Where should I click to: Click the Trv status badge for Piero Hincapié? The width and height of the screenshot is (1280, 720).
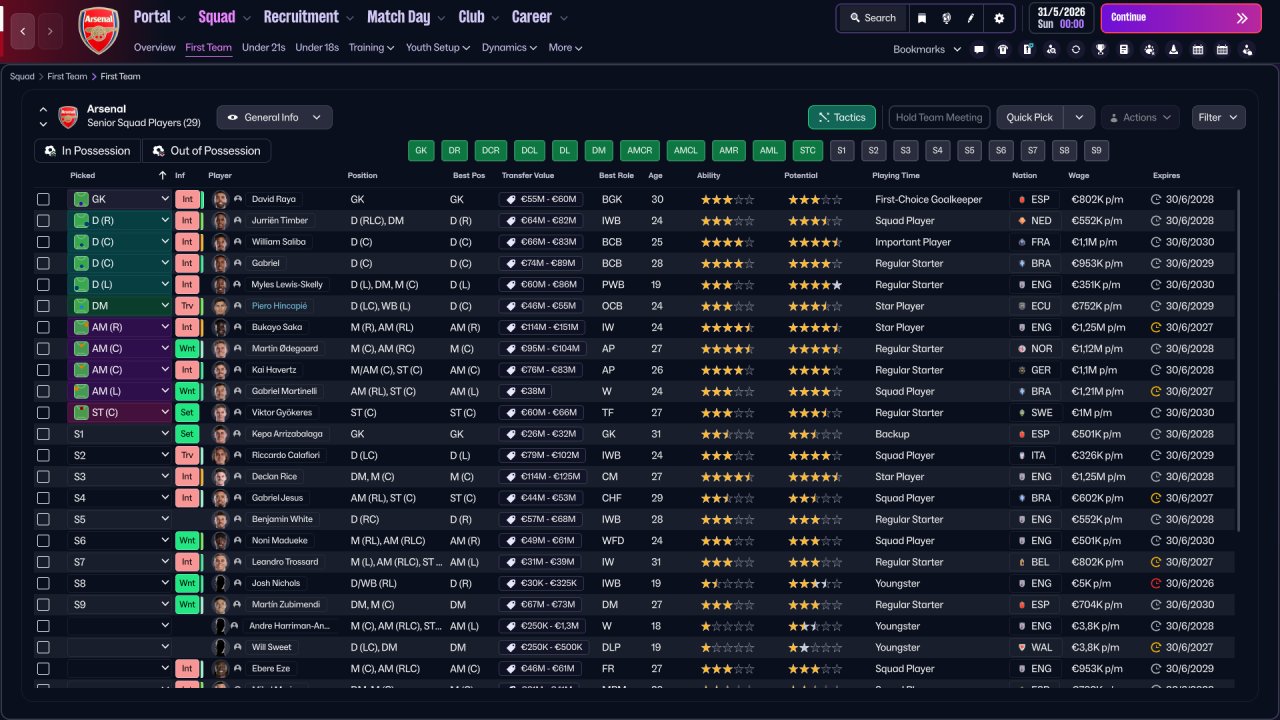[187, 306]
